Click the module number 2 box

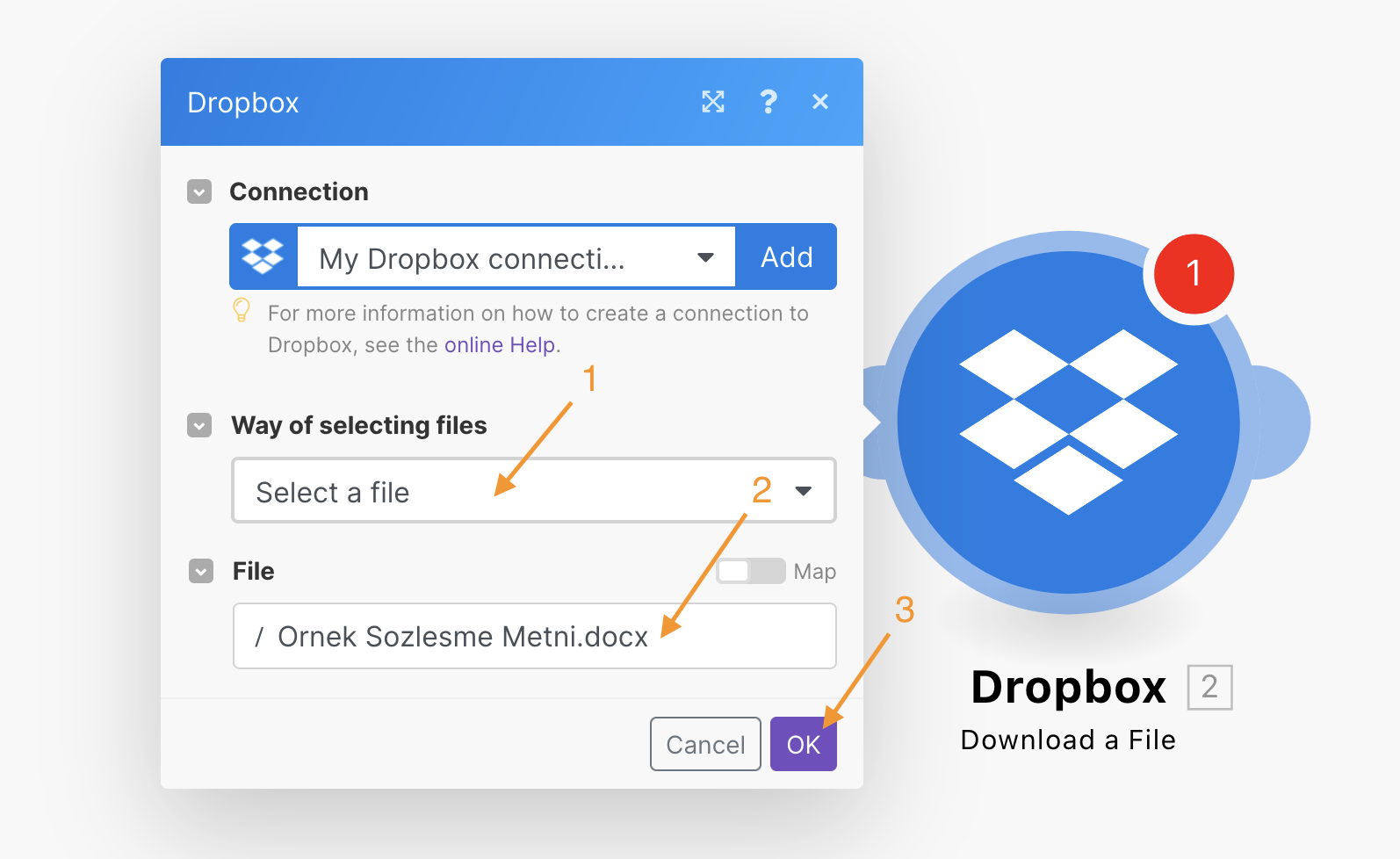1209,687
